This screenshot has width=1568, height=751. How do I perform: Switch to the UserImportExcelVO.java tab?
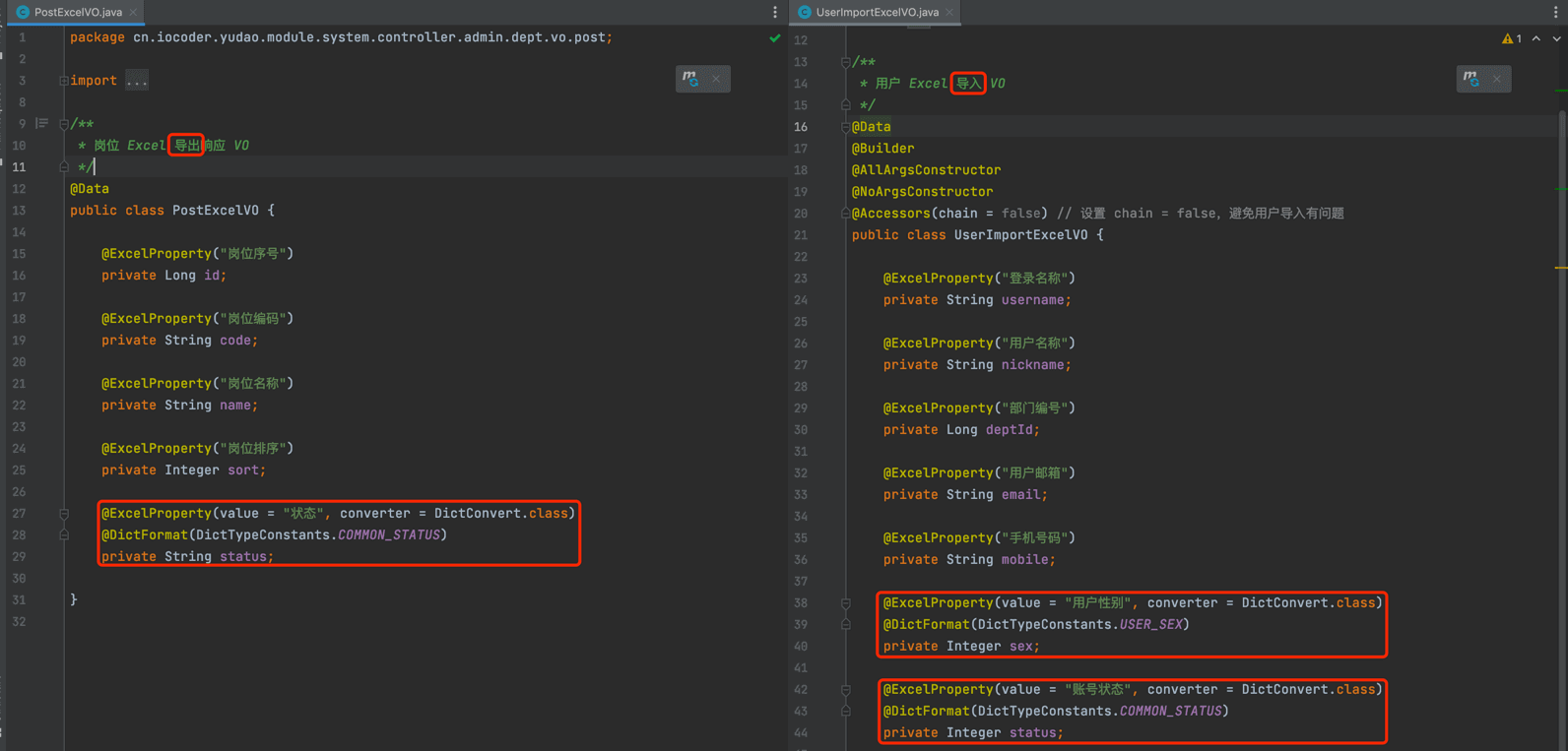coord(877,12)
